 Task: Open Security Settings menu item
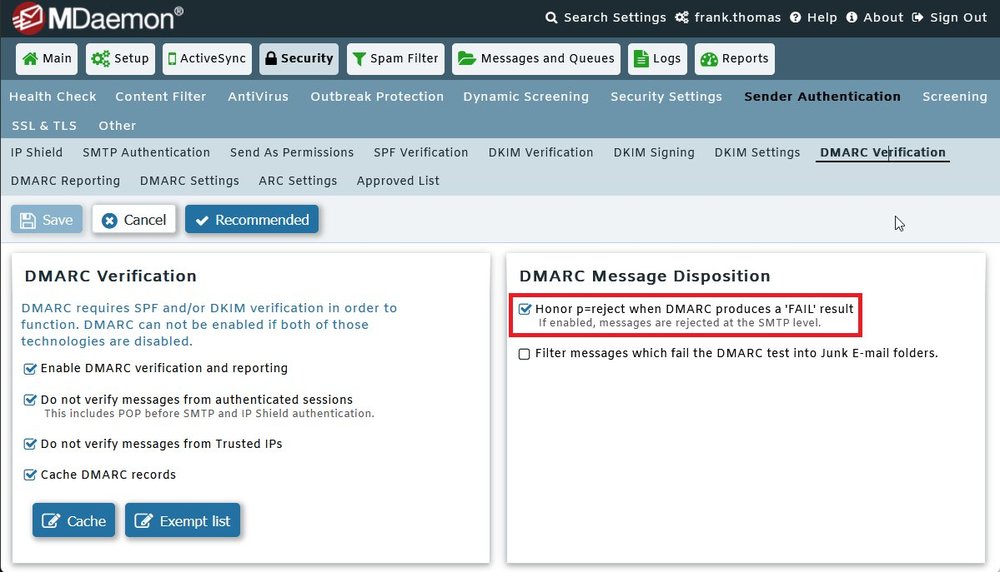pos(666,96)
